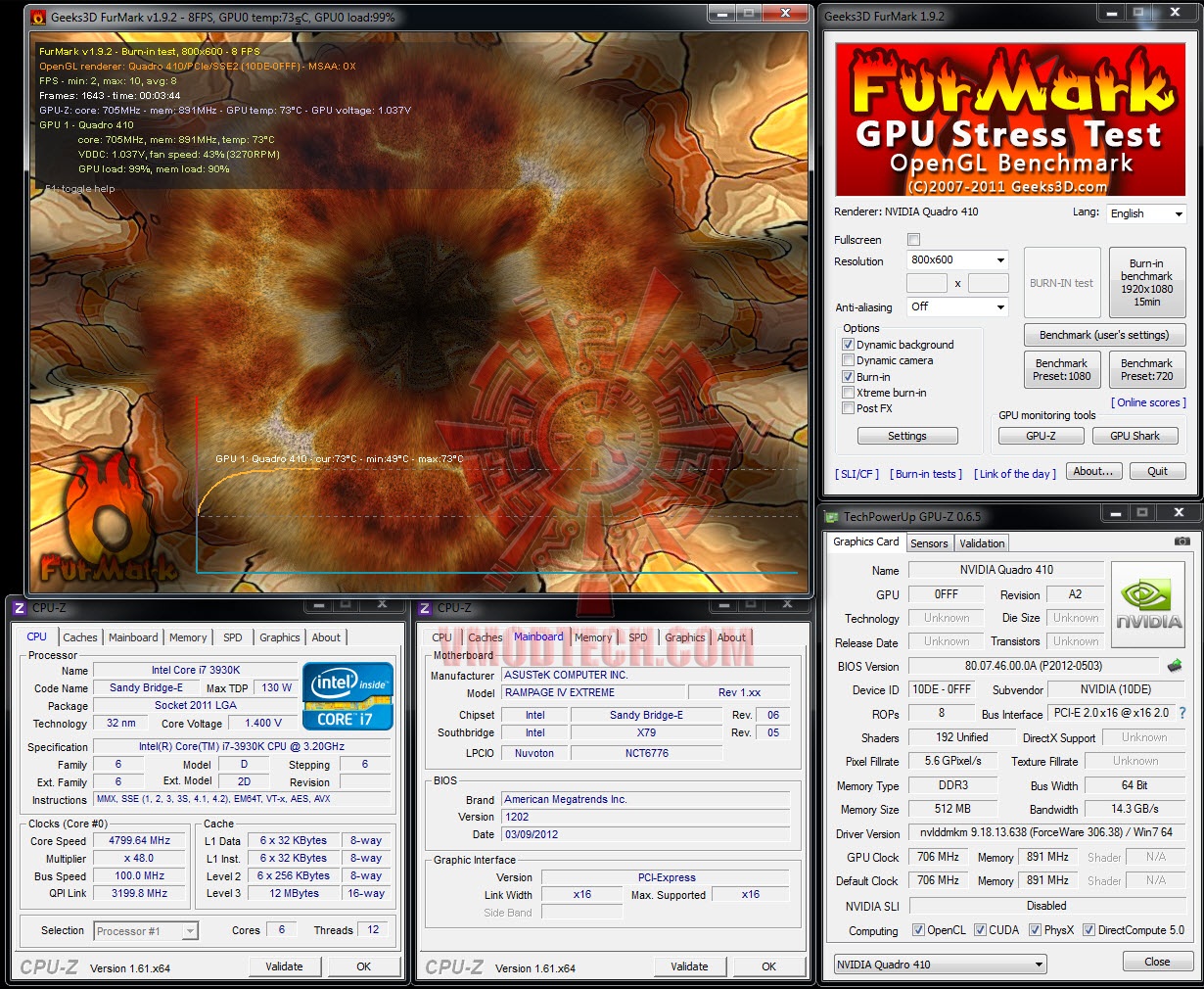
Task: Click the FurMark GPU Stress Test banner
Action: (x=1010, y=119)
